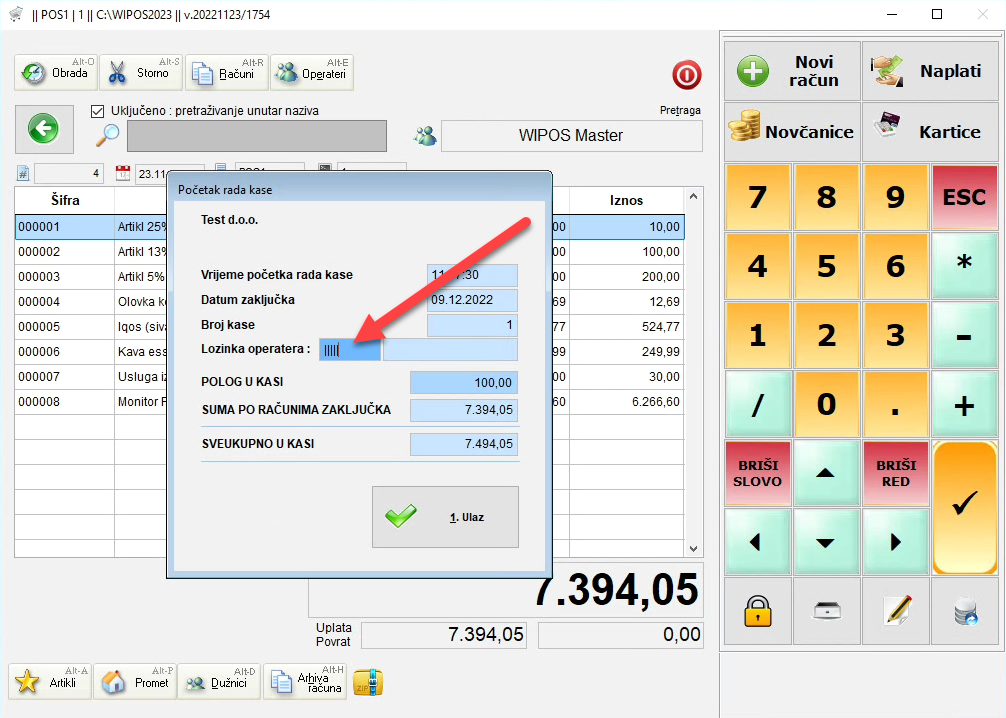Click the green back arrow button
Screen dimensions: 1006x718
[43, 128]
